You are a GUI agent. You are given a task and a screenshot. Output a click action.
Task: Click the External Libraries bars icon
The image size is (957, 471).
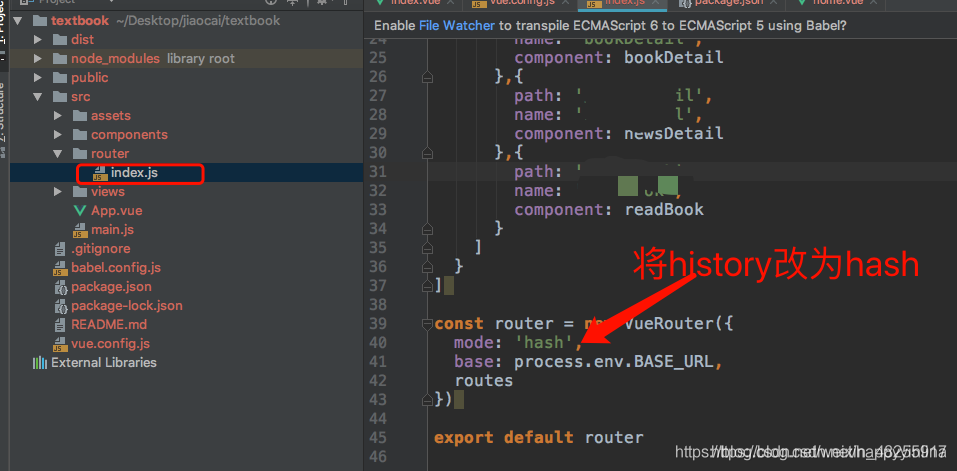(40, 363)
